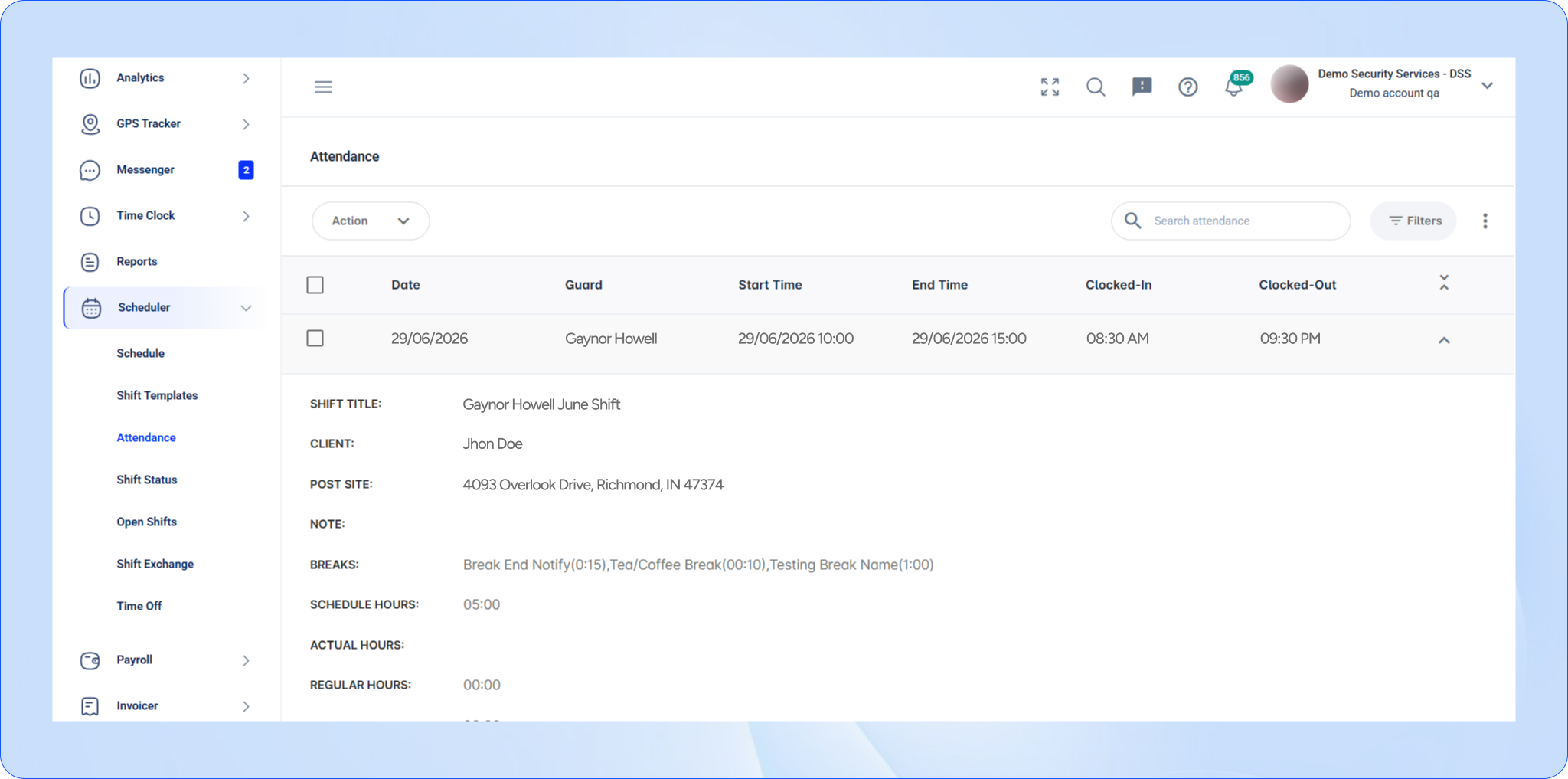Open notifications bell with 856 badge
1568x779 pixels.
pos(1234,86)
